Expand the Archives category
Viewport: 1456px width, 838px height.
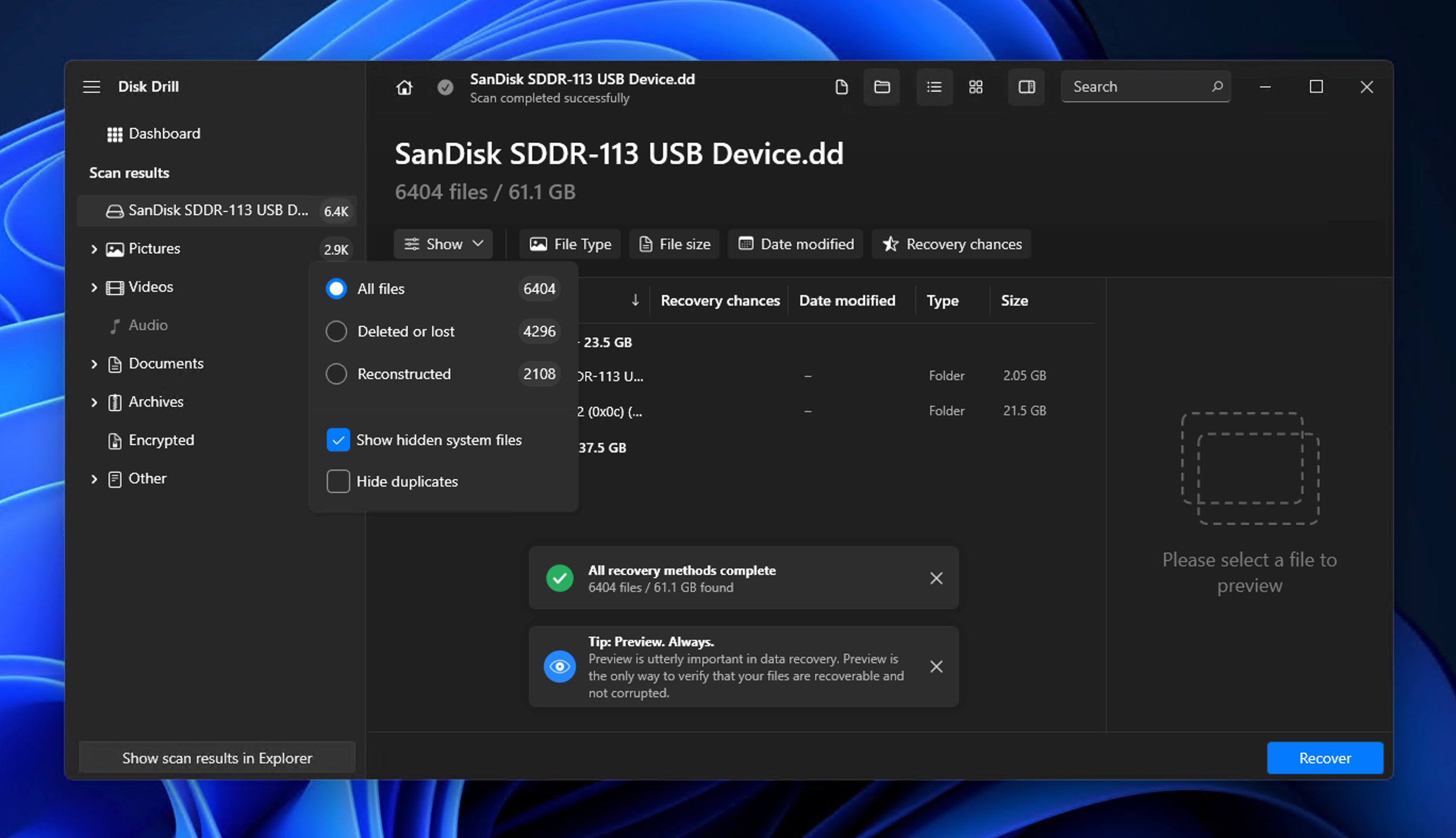94,402
